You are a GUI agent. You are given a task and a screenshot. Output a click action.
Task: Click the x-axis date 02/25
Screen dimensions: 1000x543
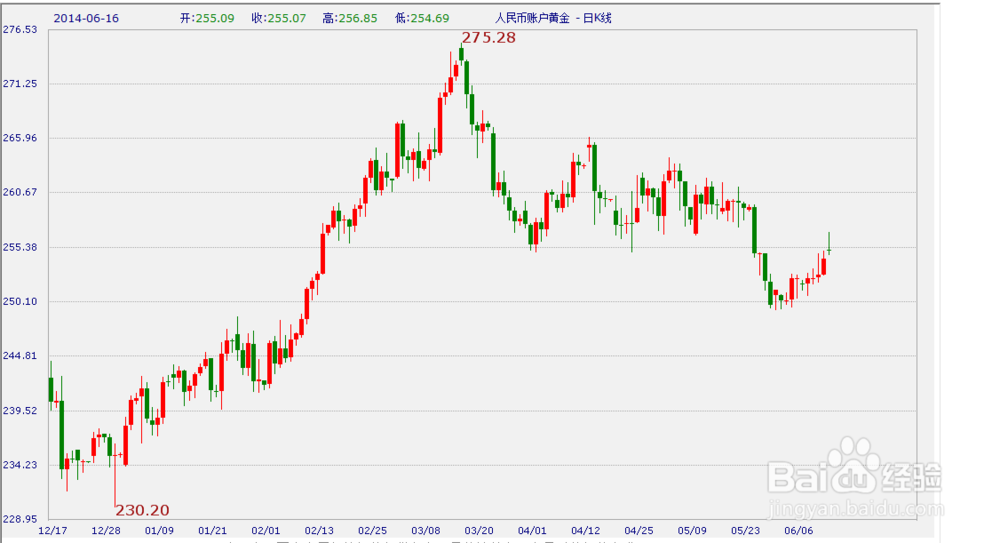[372, 531]
